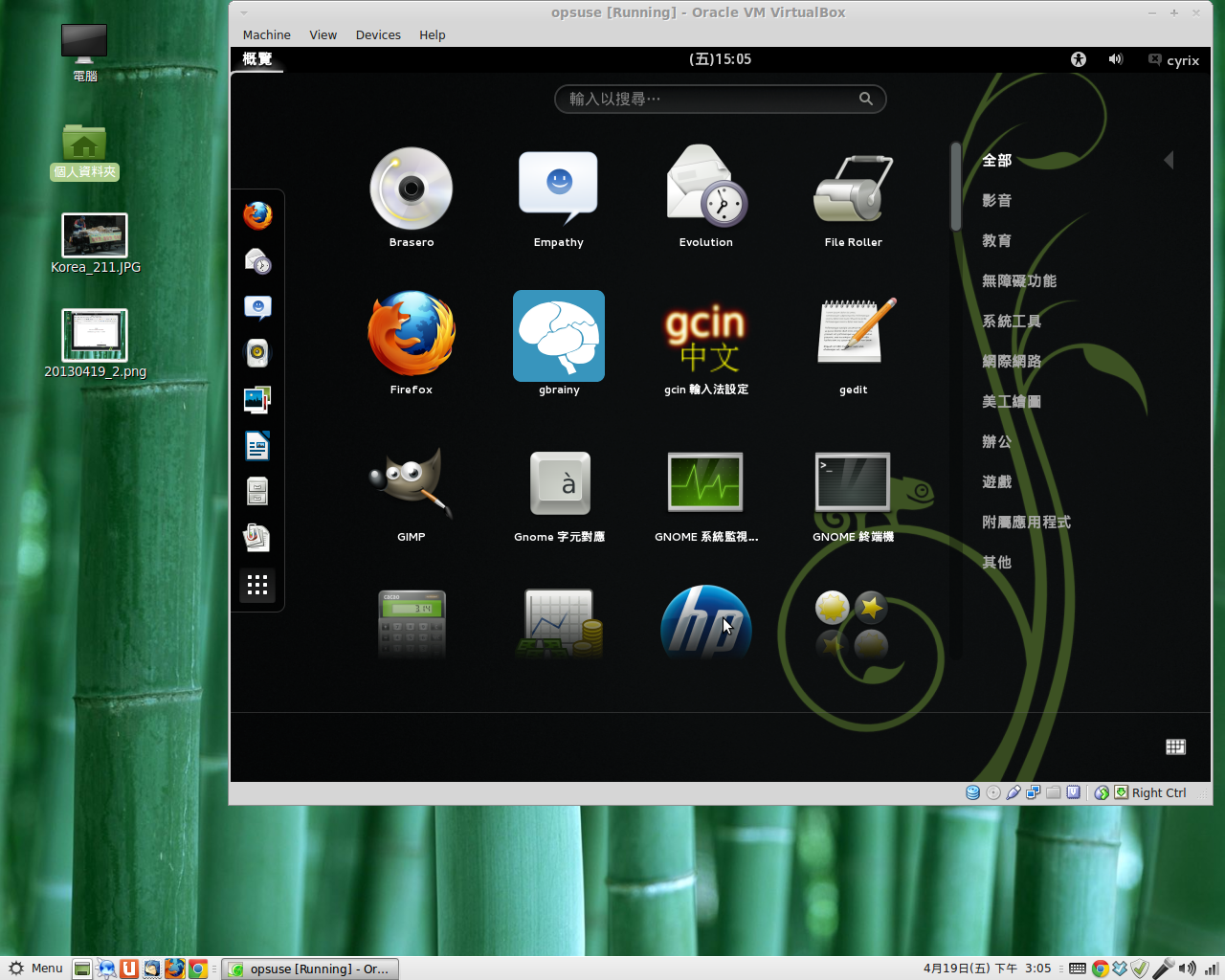Click the Chrome launcher in host taskbar
Screen dimensions: 1225x980
198,969
